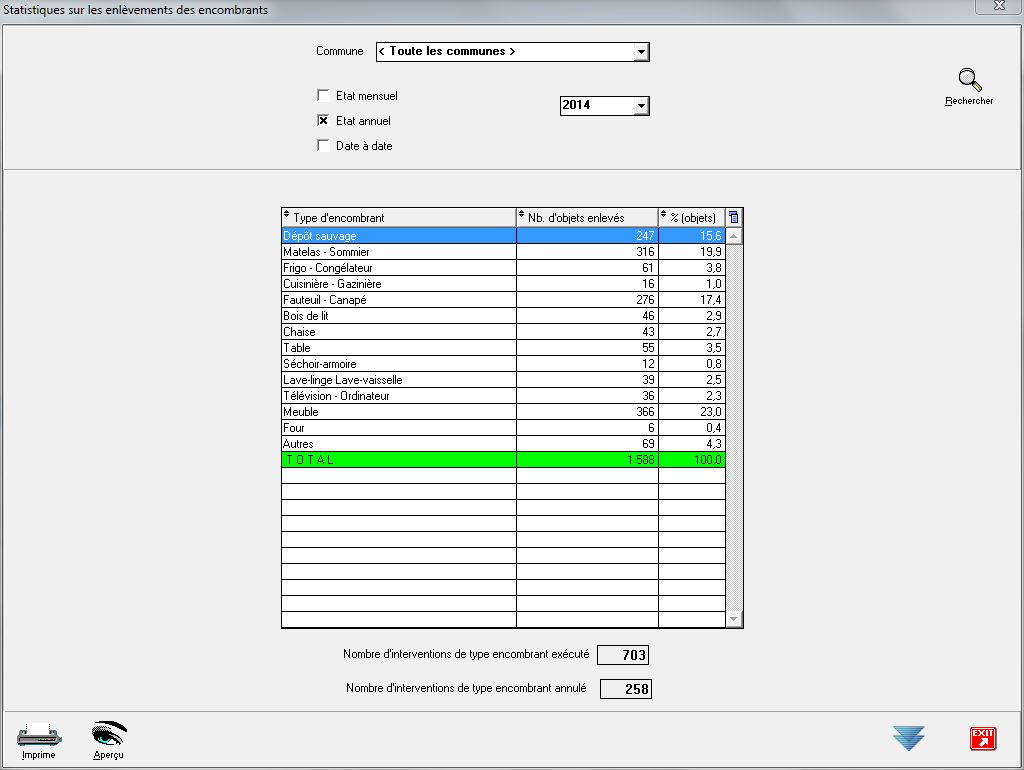
Task: Open the Aperçu eye preview icon
Action: point(109,736)
